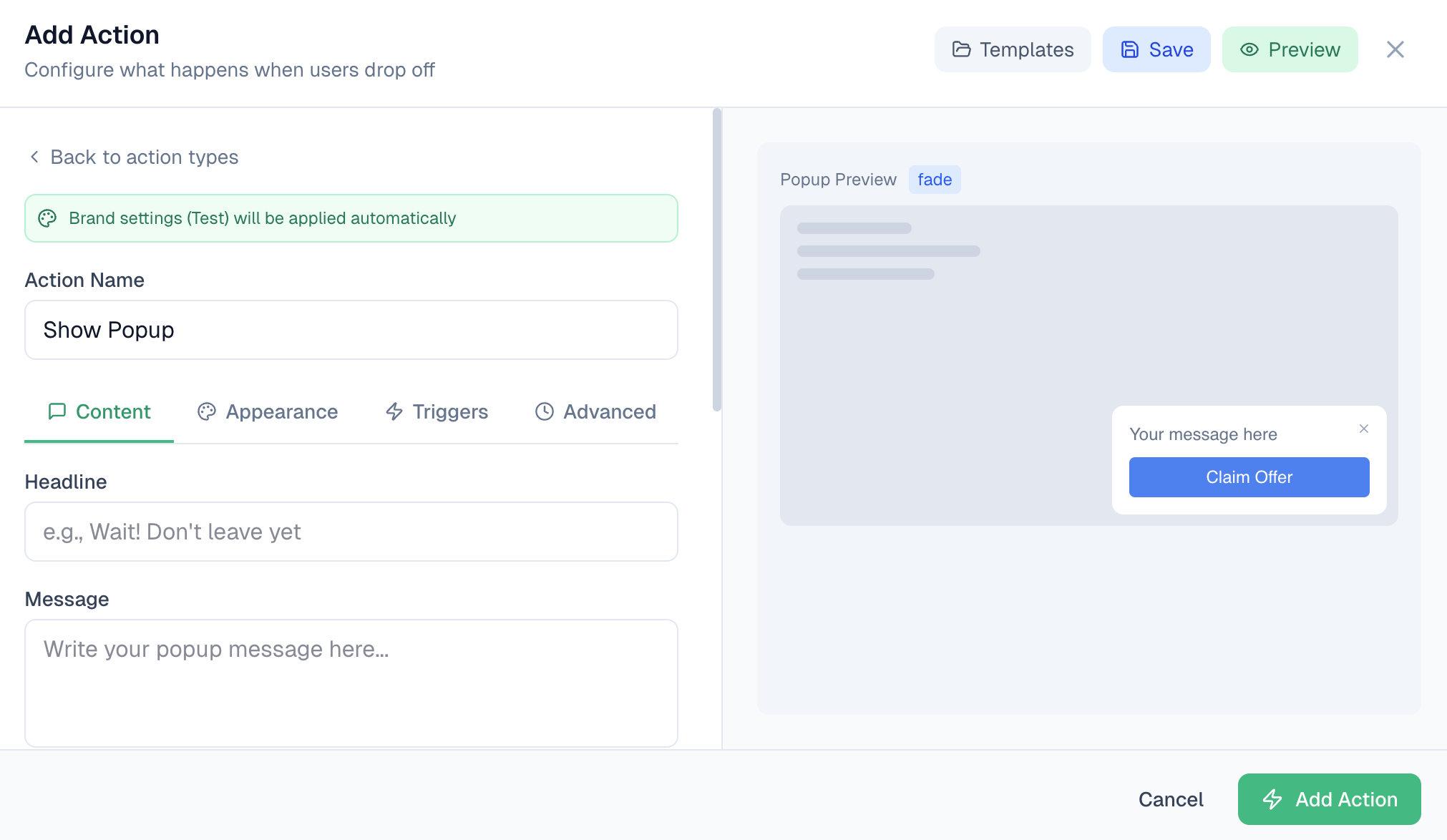Select the Advanced tab
This screenshot has width=1447, height=840.
(595, 411)
